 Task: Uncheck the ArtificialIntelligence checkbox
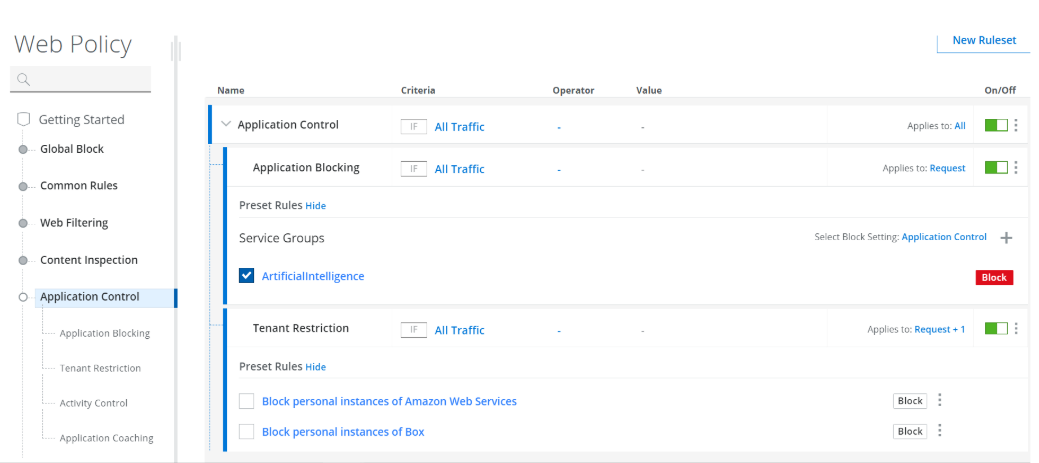coord(246,276)
